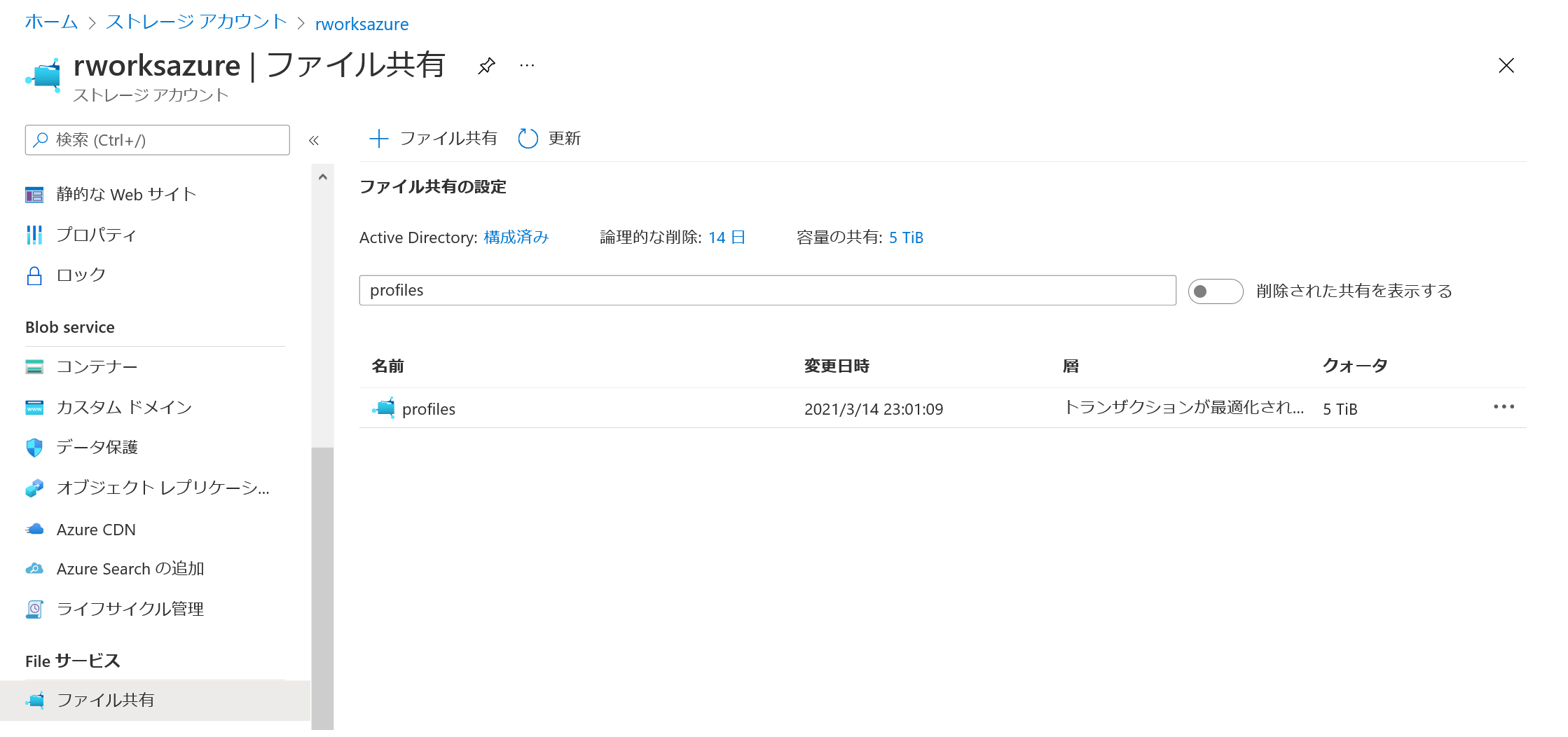Screen dimensions: 1568x737
Task: Select ファイル共有 item under File サービス
Action: click(156, 700)
